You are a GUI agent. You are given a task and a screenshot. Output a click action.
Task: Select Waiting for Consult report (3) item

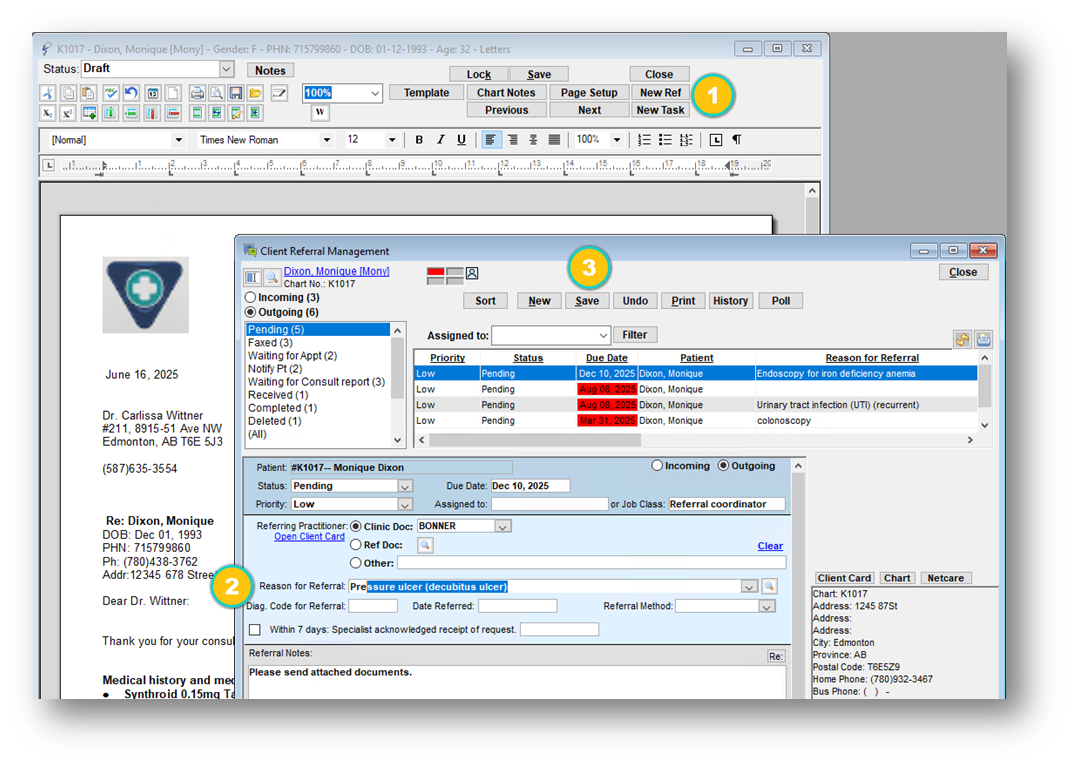click(316, 382)
